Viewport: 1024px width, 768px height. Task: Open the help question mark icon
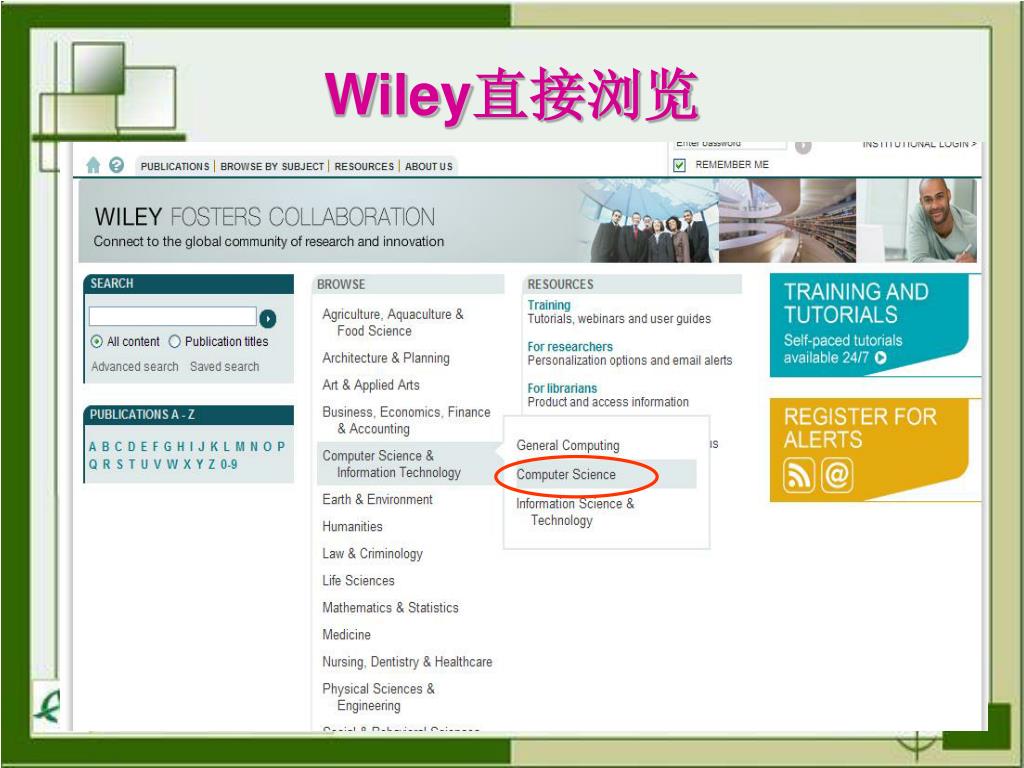[116, 165]
